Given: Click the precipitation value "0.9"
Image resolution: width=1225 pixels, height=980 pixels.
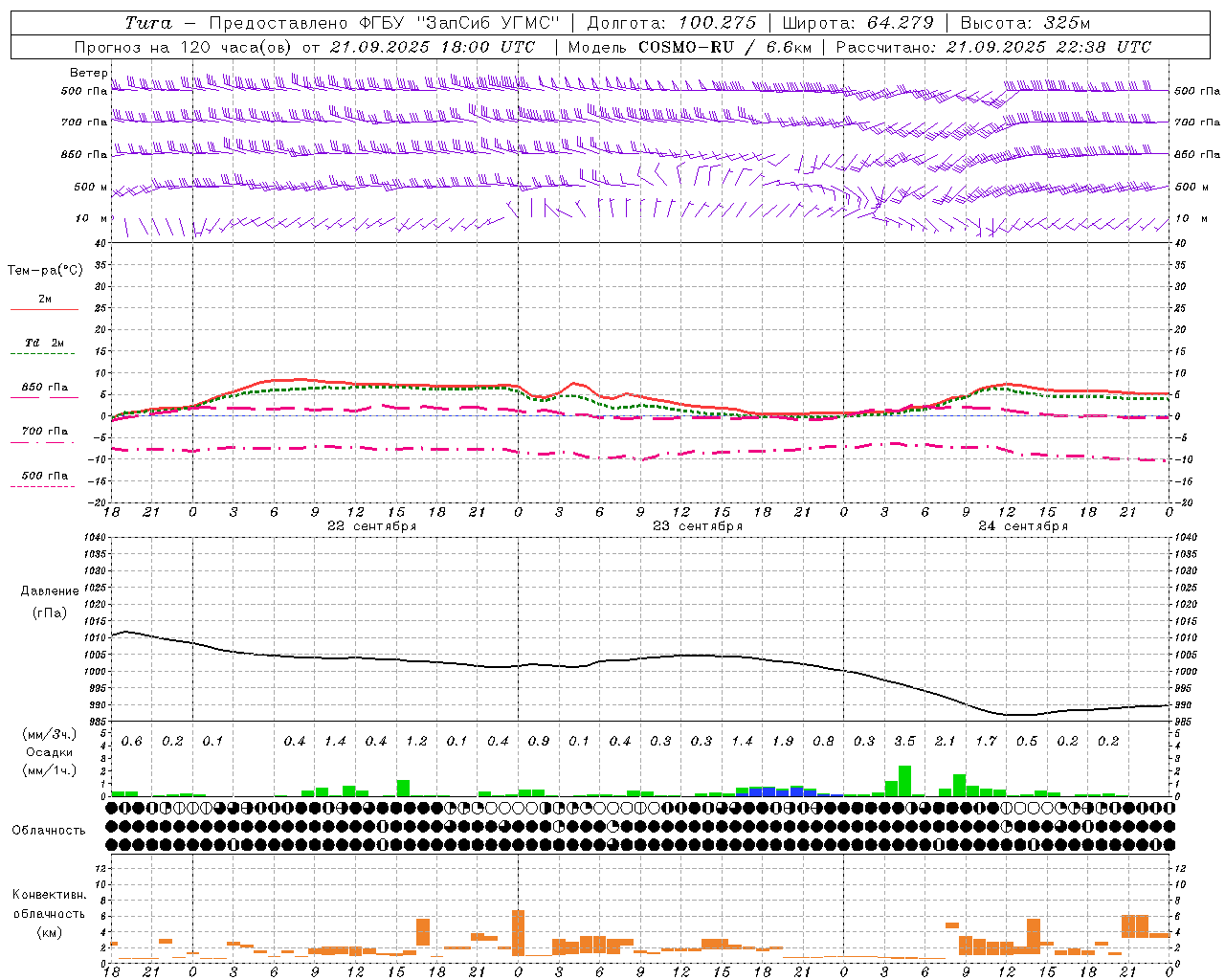Looking at the screenshot, I should coord(538,741).
